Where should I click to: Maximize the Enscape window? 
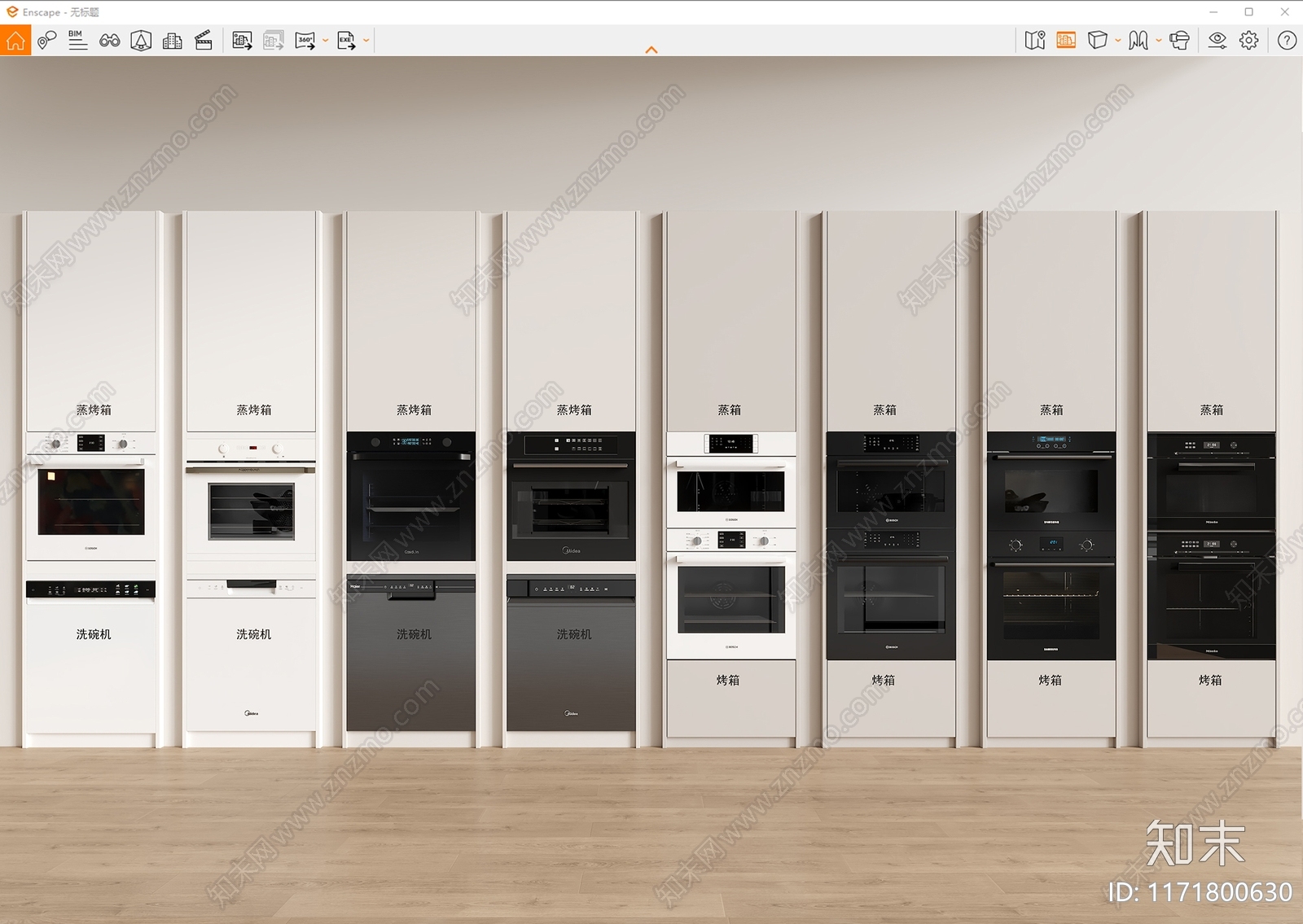(1248, 11)
